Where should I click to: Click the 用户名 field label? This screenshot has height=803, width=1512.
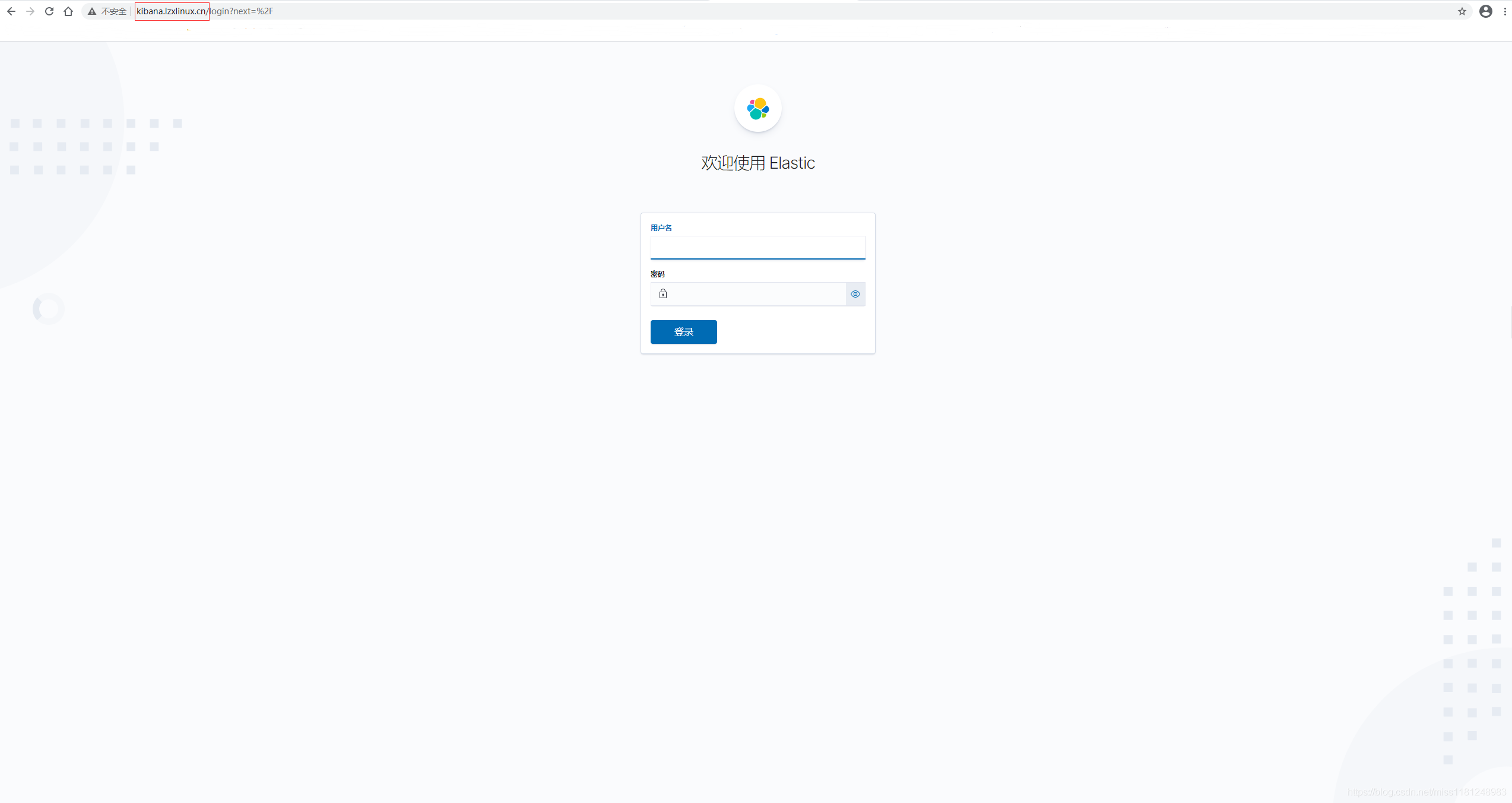coord(661,228)
